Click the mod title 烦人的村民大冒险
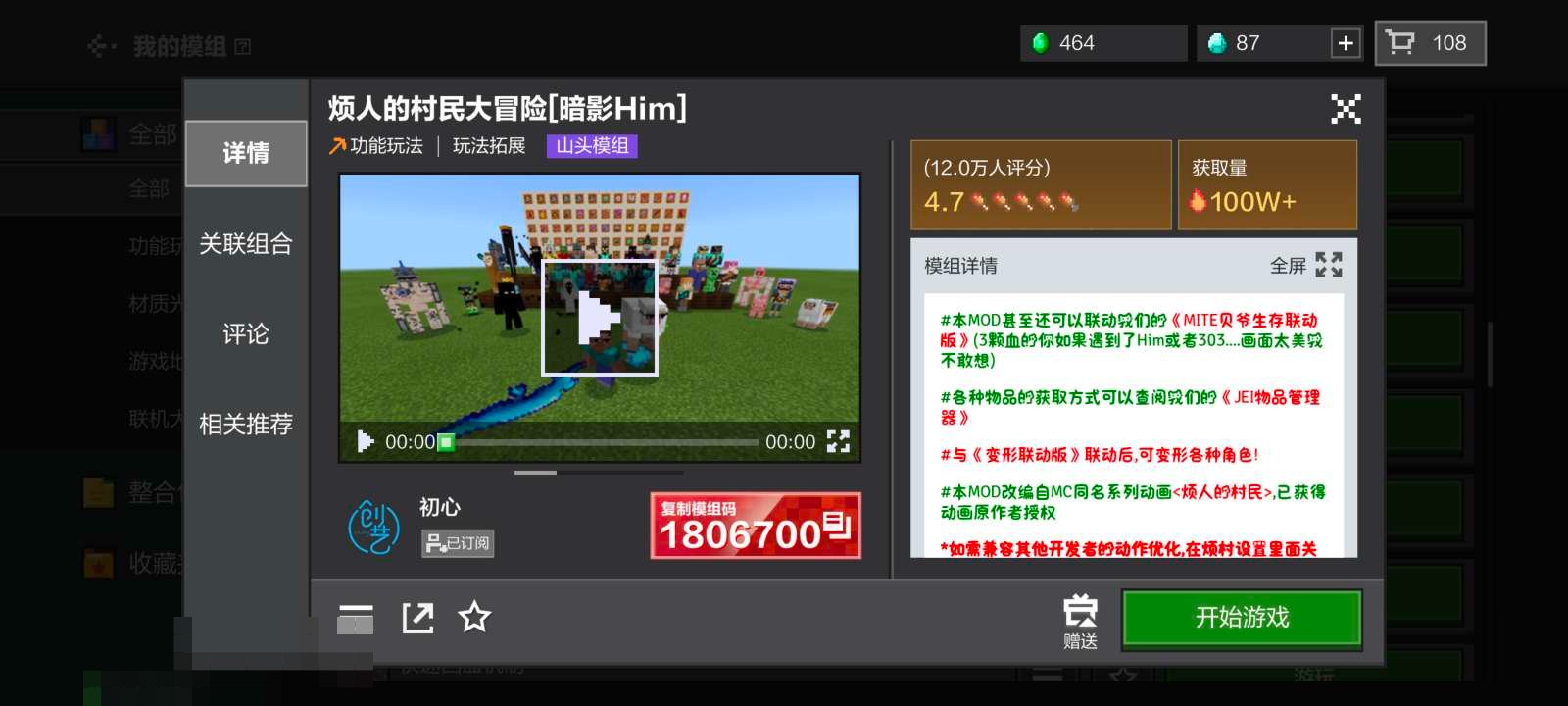The width and height of the screenshot is (1568, 706). pos(507,109)
